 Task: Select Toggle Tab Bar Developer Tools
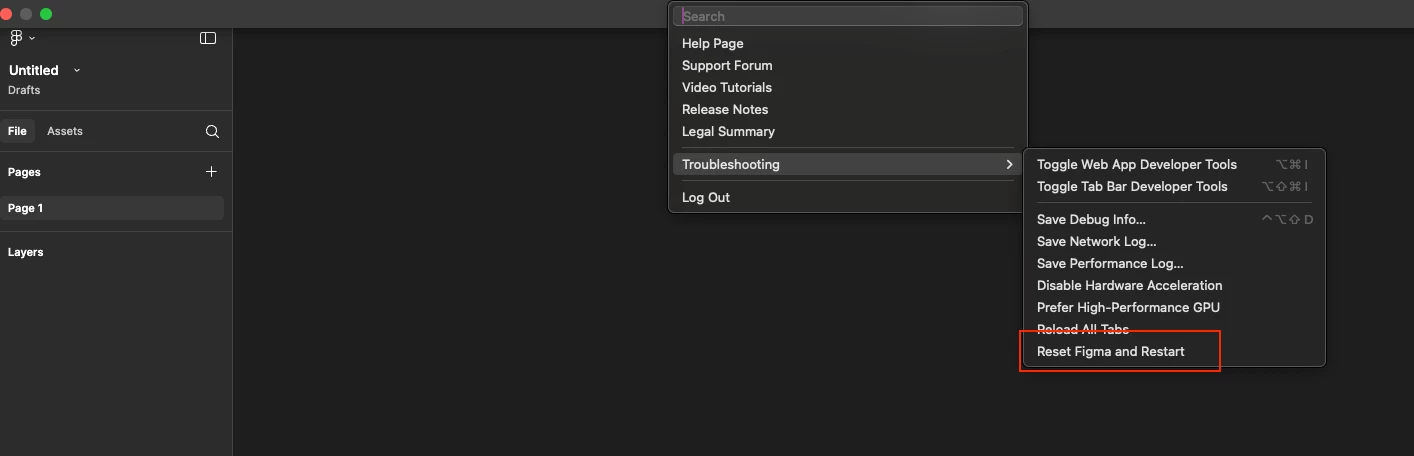1174,186
